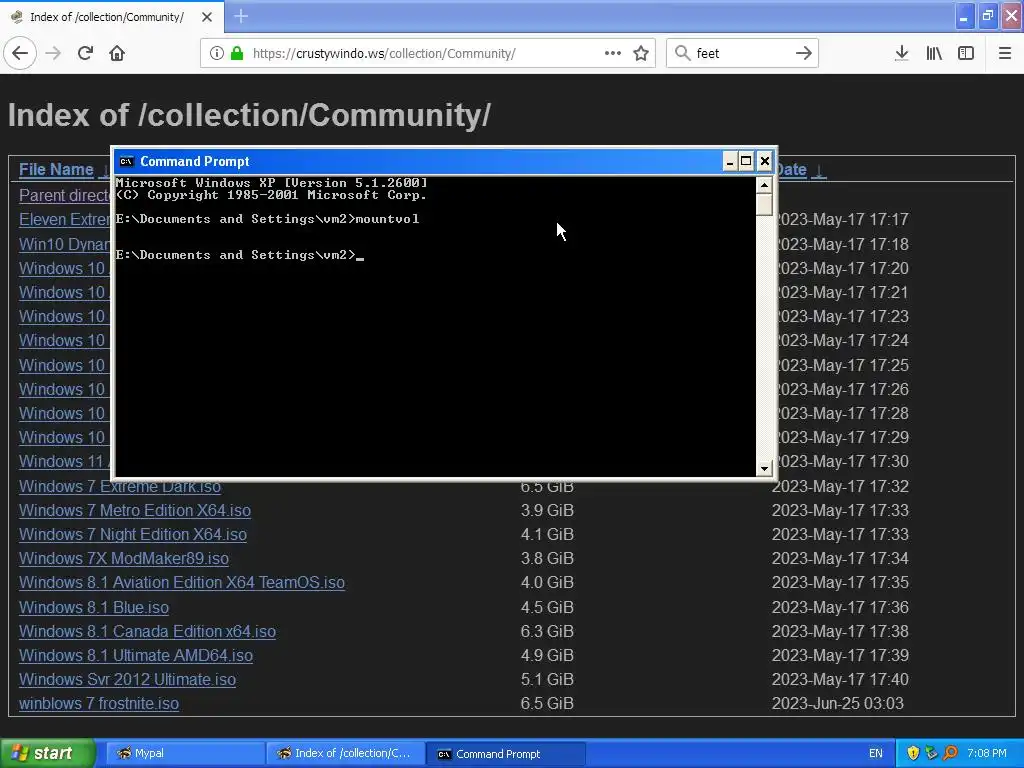Click the forward navigation arrow
The height and width of the screenshot is (768, 1024).
point(53,53)
